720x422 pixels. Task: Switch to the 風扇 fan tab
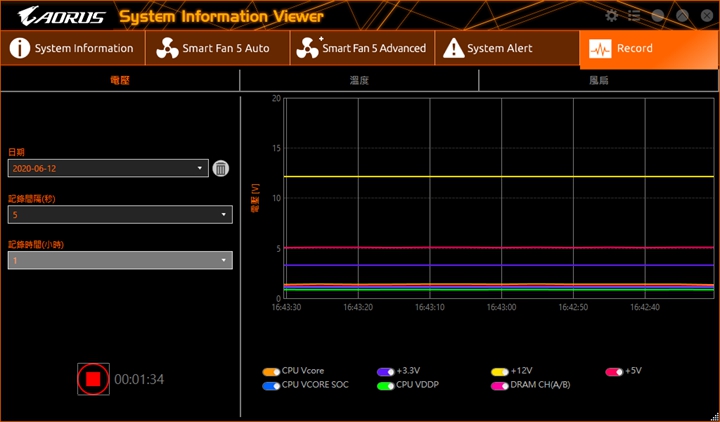[598, 80]
